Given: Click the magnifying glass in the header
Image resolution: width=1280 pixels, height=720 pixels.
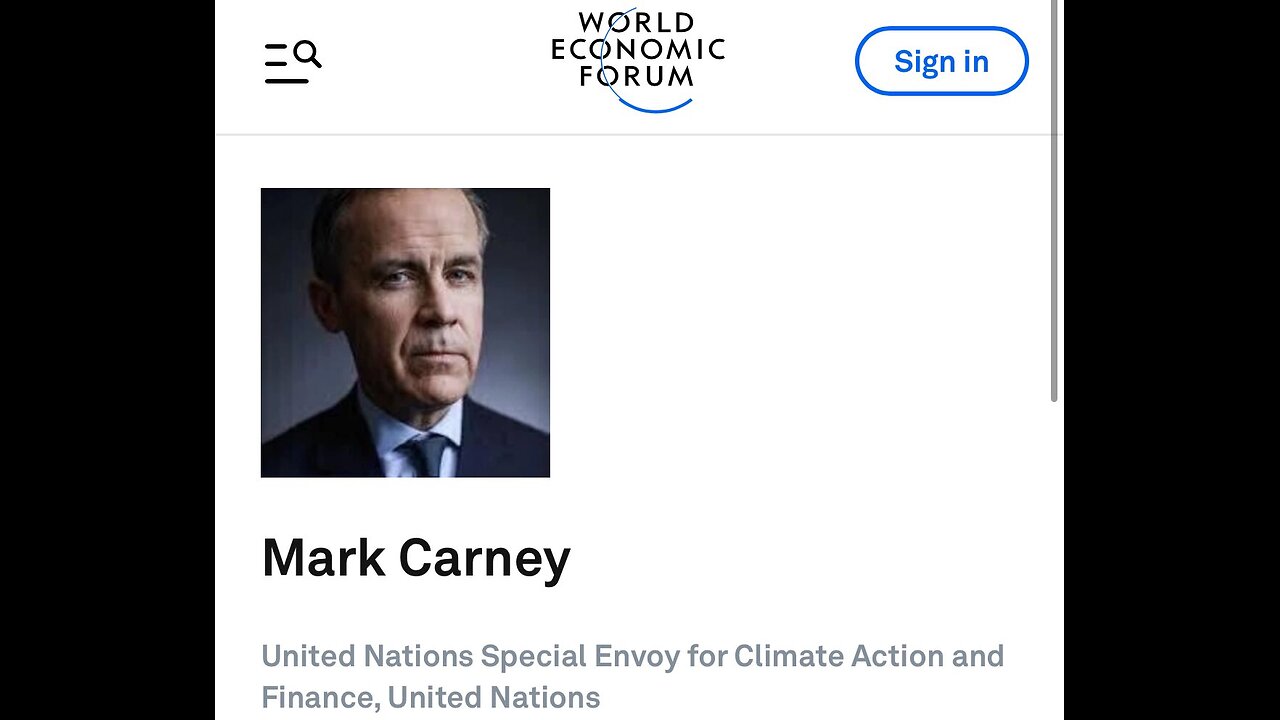Looking at the screenshot, I should (x=307, y=54).
